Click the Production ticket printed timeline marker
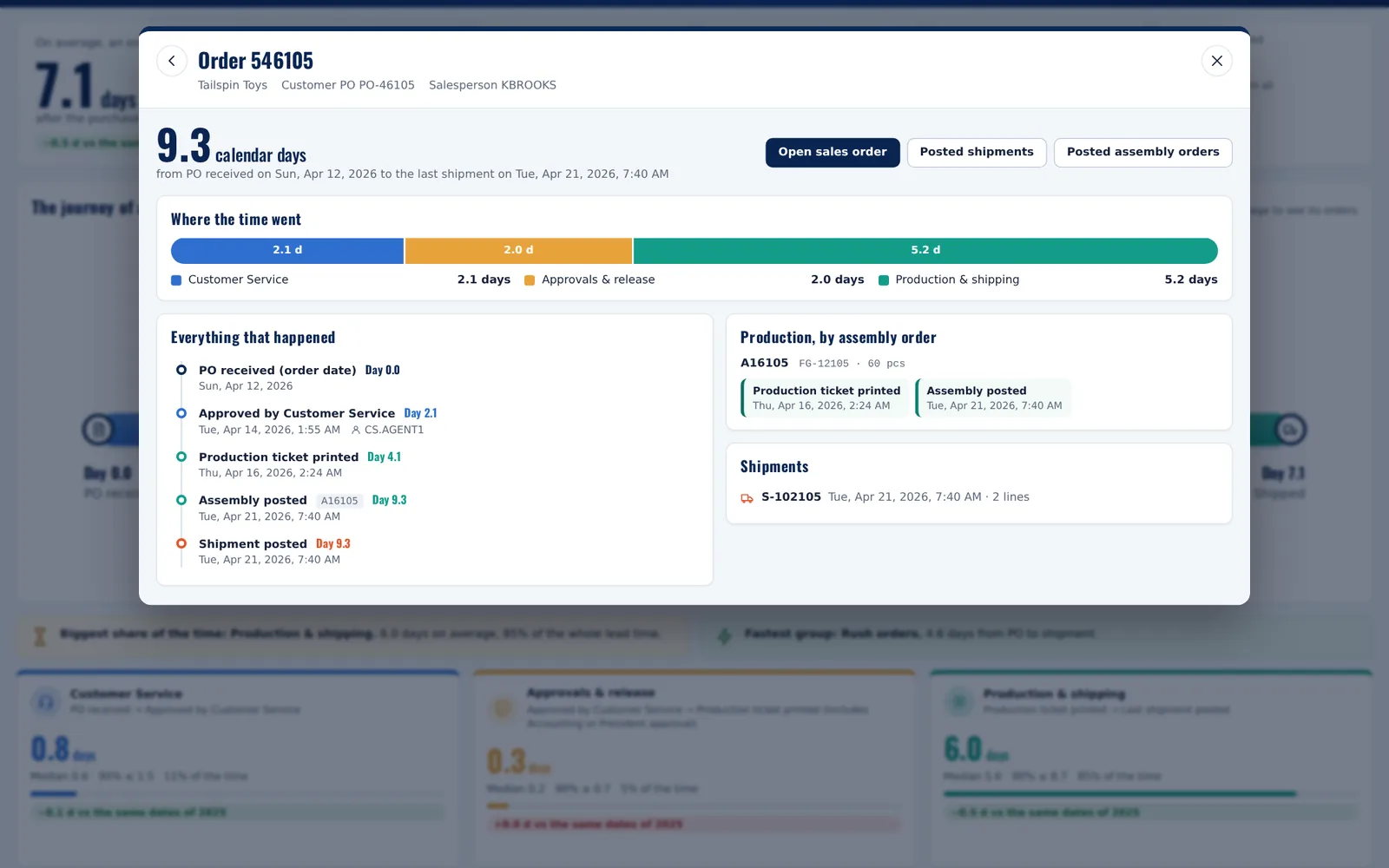 [x=181, y=457]
